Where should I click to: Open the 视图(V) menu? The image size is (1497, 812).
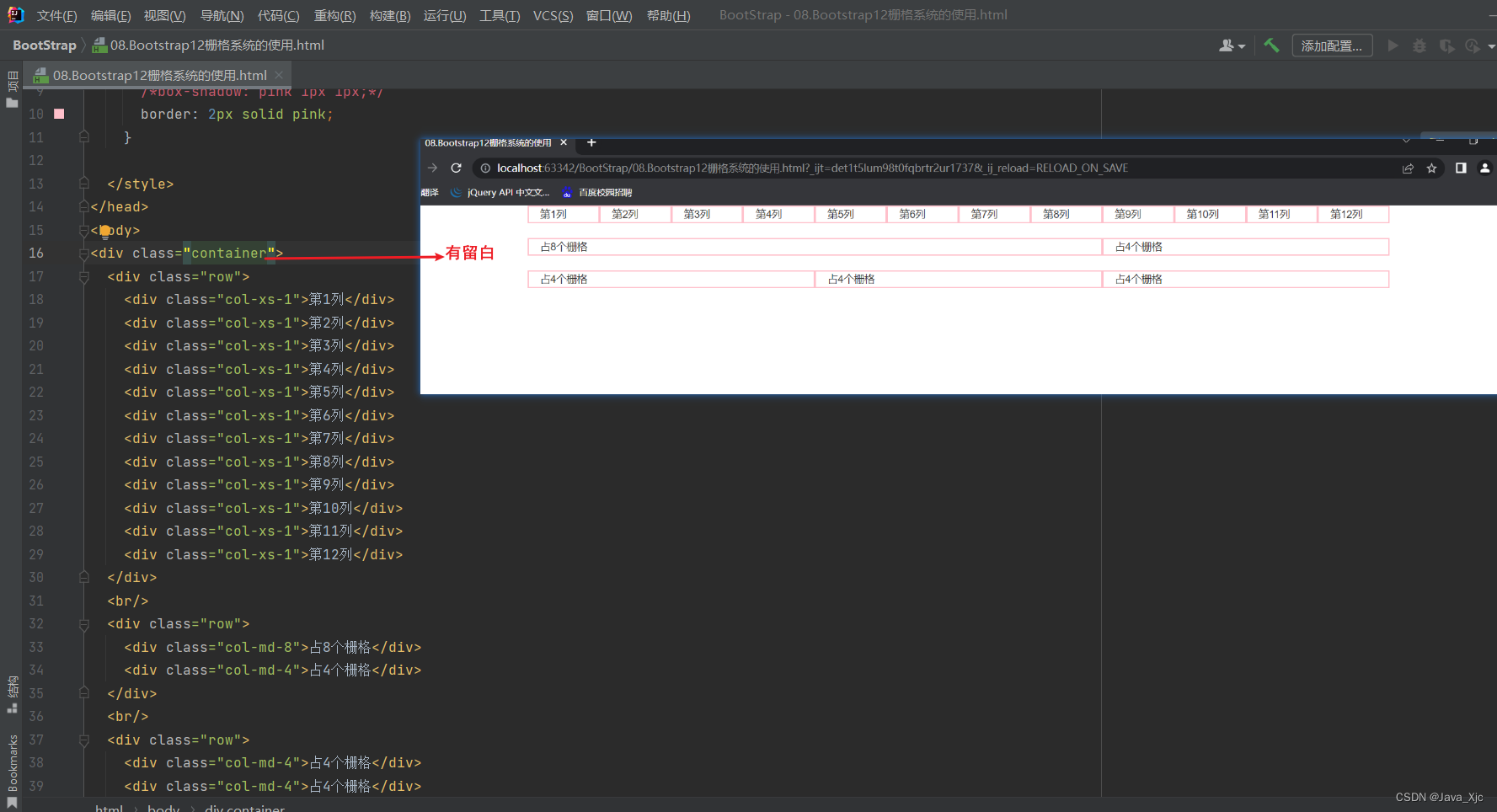[165, 16]
